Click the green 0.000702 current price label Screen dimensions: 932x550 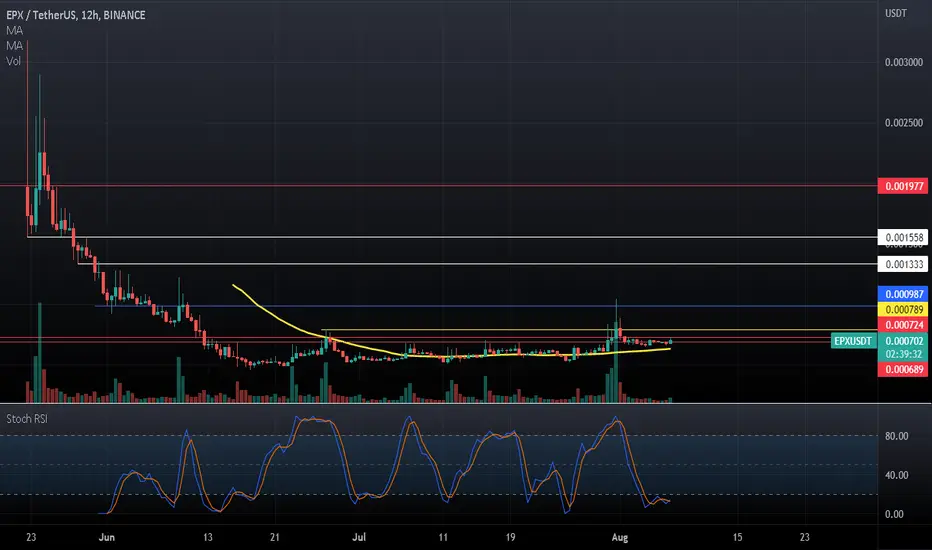click(x=902, y=341)
